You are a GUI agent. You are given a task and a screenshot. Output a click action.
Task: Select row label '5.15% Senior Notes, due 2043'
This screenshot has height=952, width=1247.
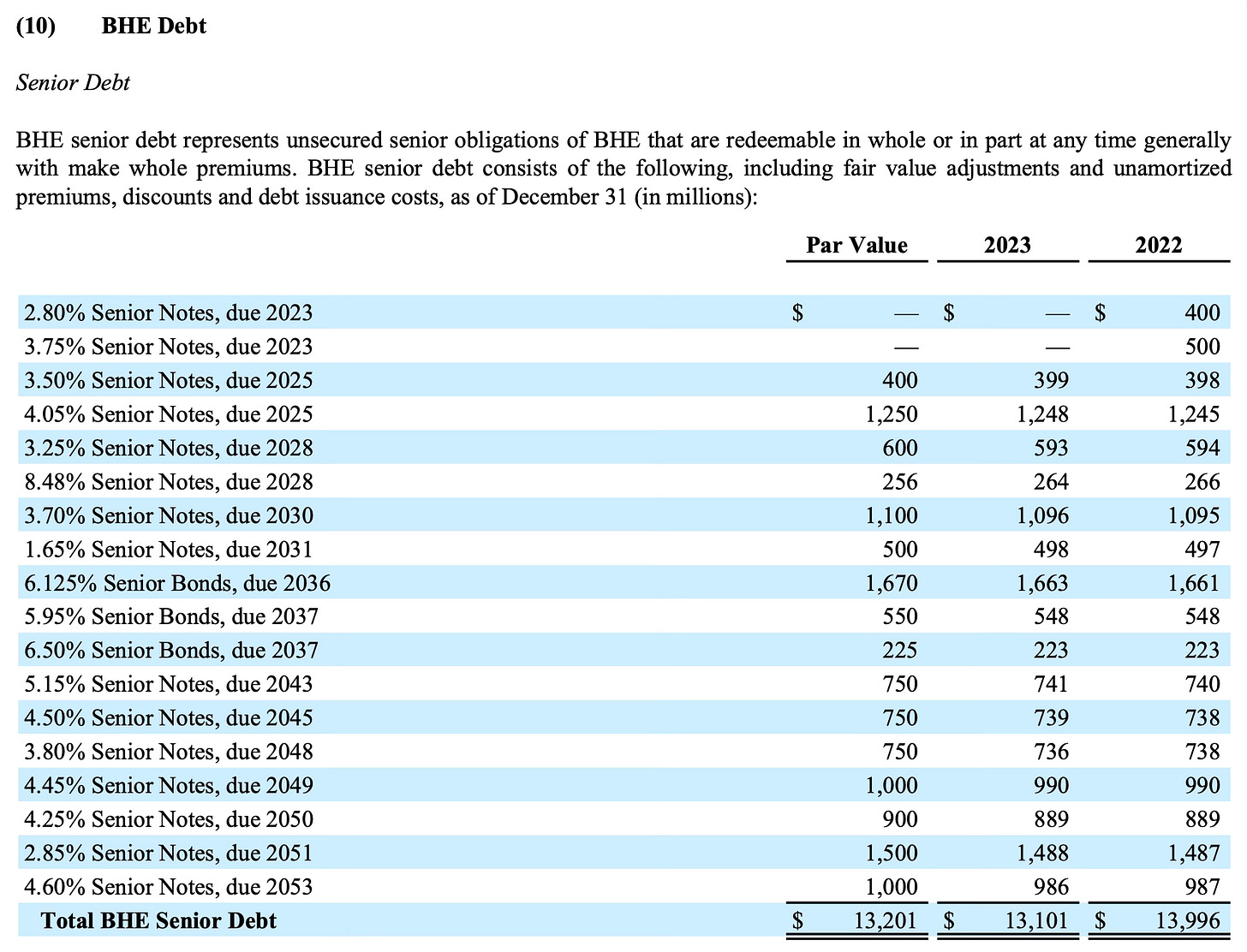click(x=169, y=684)
